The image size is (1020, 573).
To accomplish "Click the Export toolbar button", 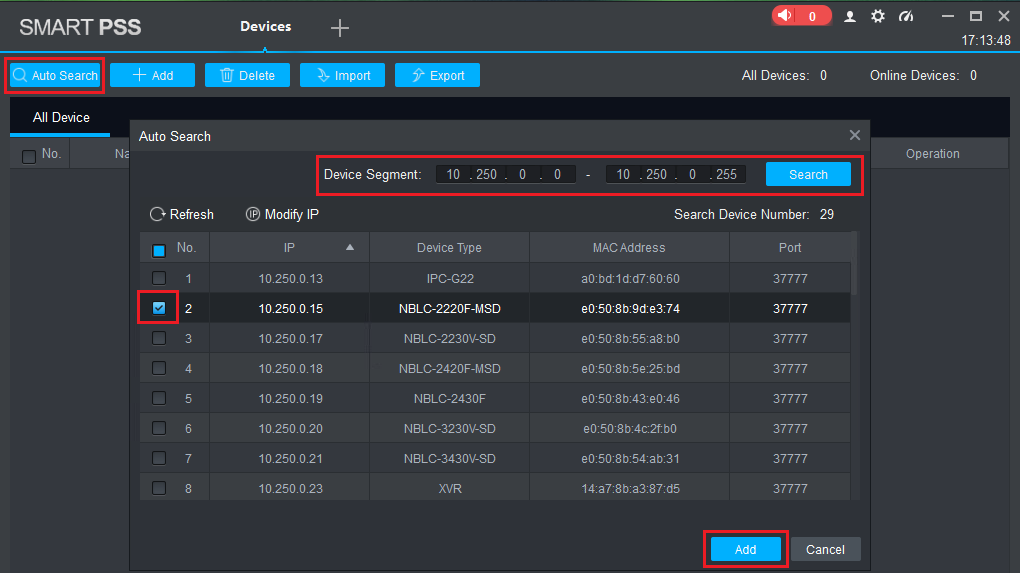I will point(437,75).
